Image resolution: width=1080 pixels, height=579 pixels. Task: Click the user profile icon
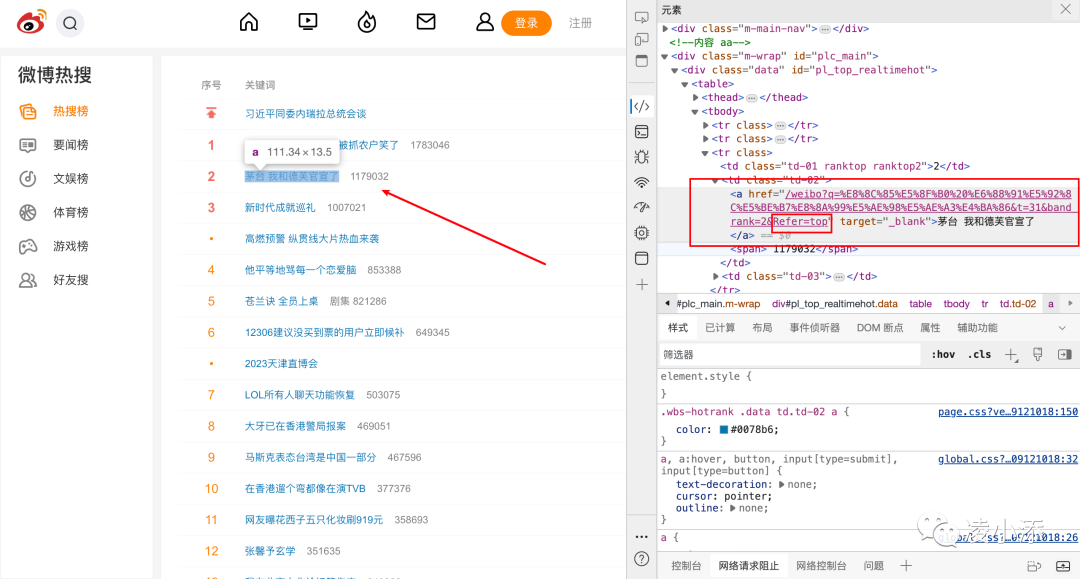pyautogui.click(x=485, y=22)
